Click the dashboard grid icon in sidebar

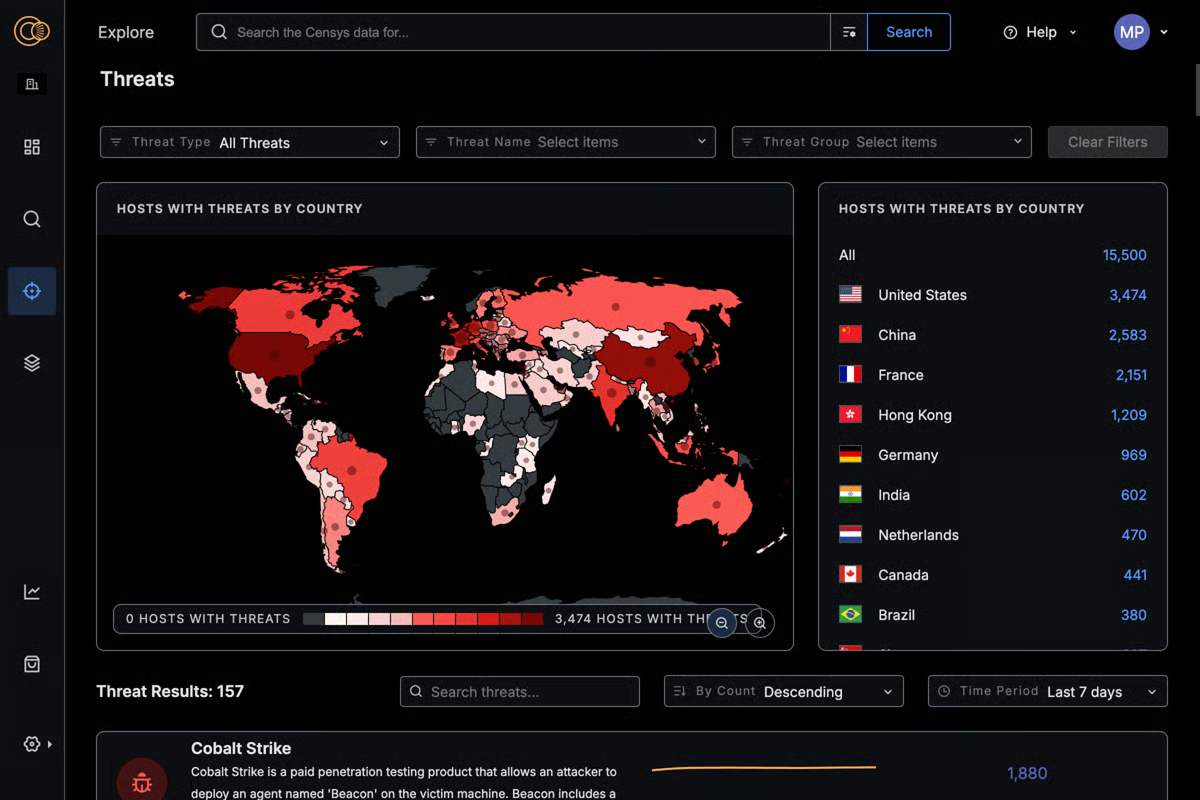click(x=31, y=146)
